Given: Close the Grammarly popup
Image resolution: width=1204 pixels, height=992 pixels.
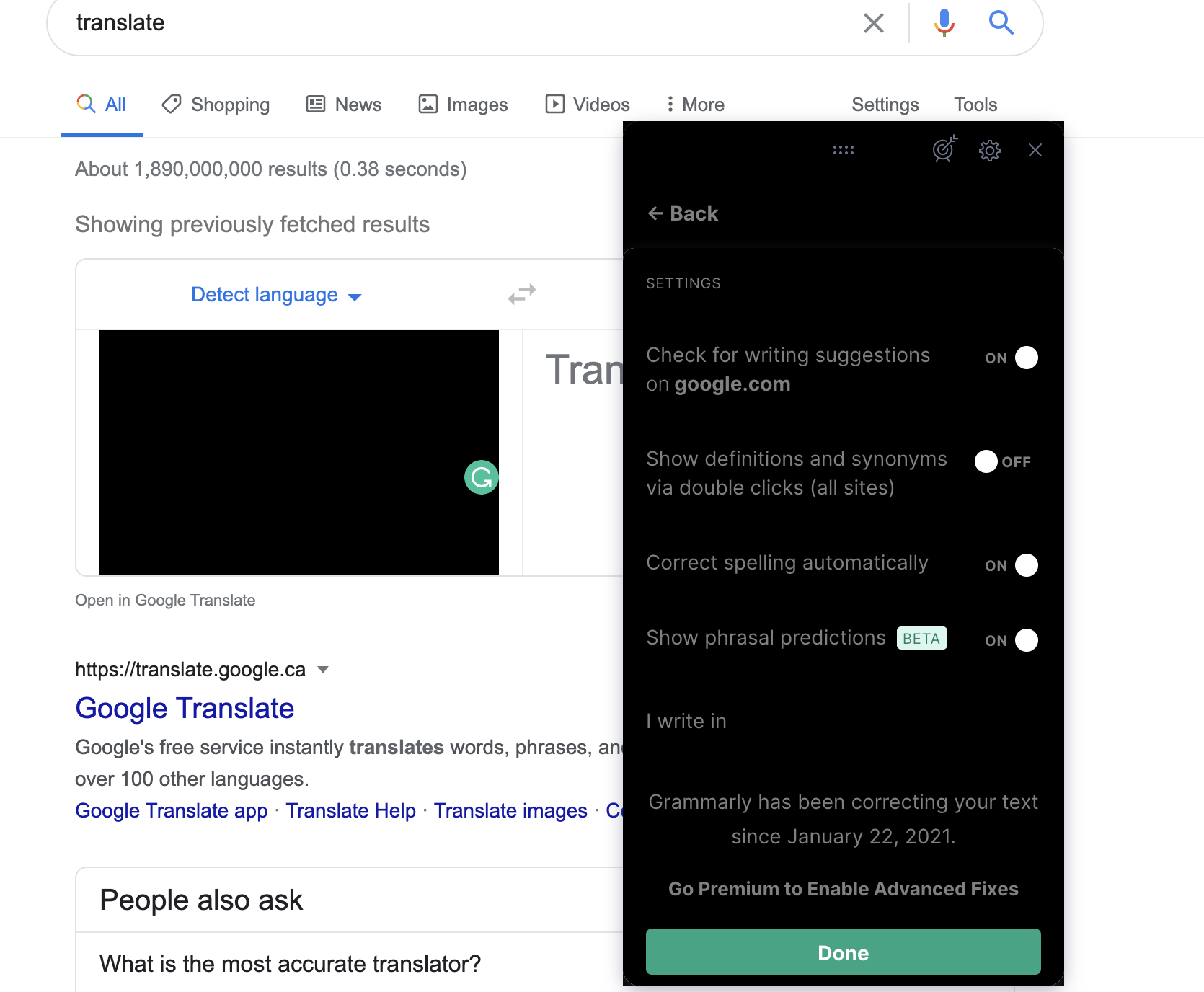Looking at the screenshot, I should tap(1035, 150).
